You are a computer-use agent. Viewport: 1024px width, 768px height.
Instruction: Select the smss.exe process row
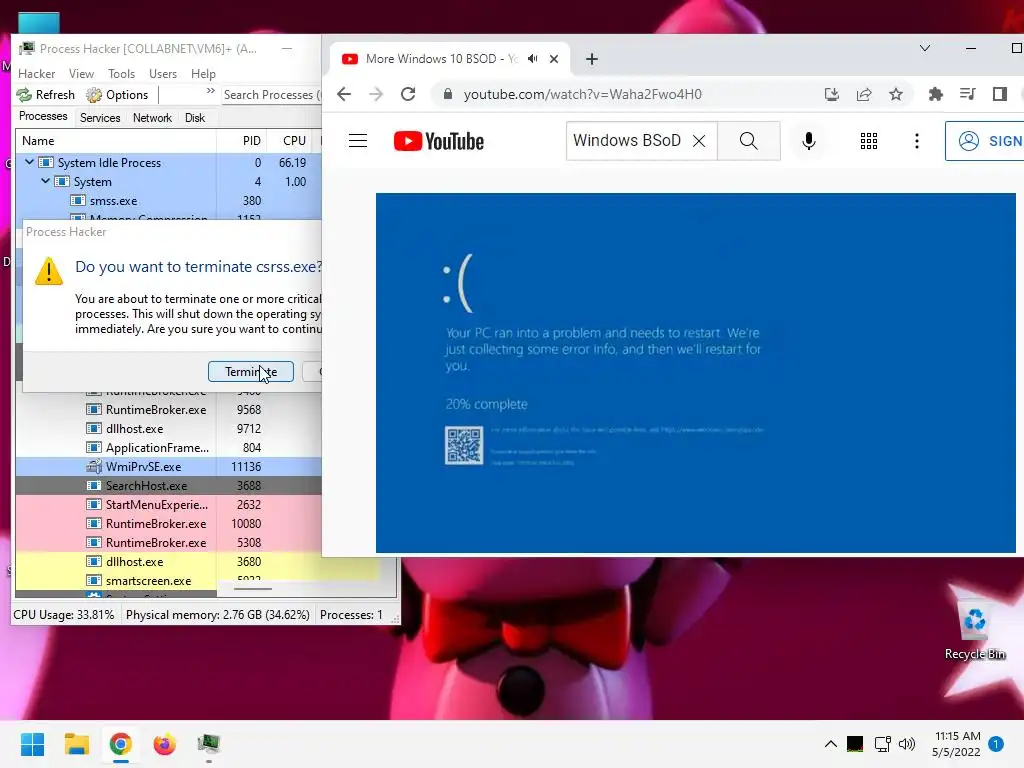pyautogui.click(x=168, y=200)
